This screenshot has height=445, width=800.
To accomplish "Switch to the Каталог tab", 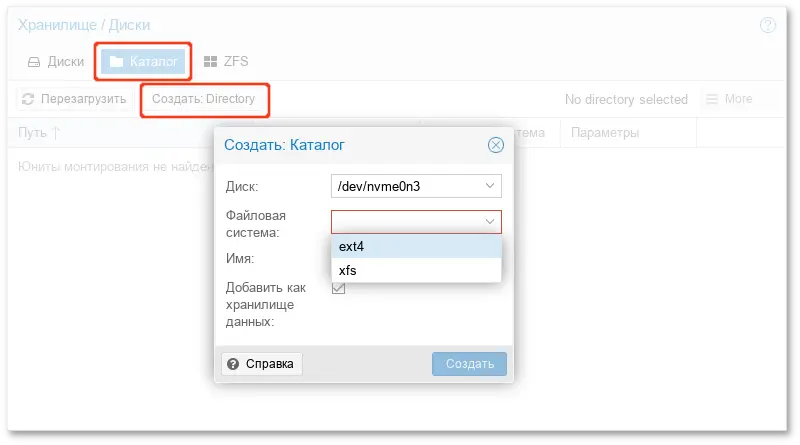I will point(143,62).
